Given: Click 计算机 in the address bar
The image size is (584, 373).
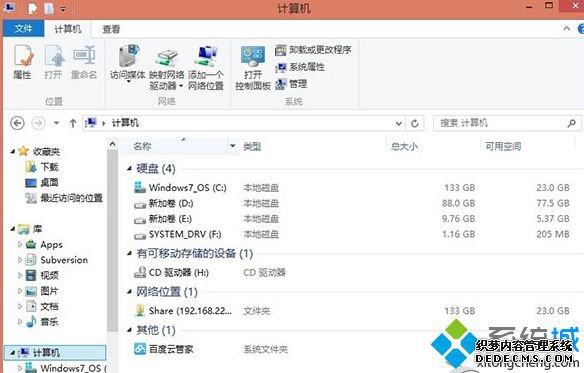Looking at the screenshot, I should [125, 123].
